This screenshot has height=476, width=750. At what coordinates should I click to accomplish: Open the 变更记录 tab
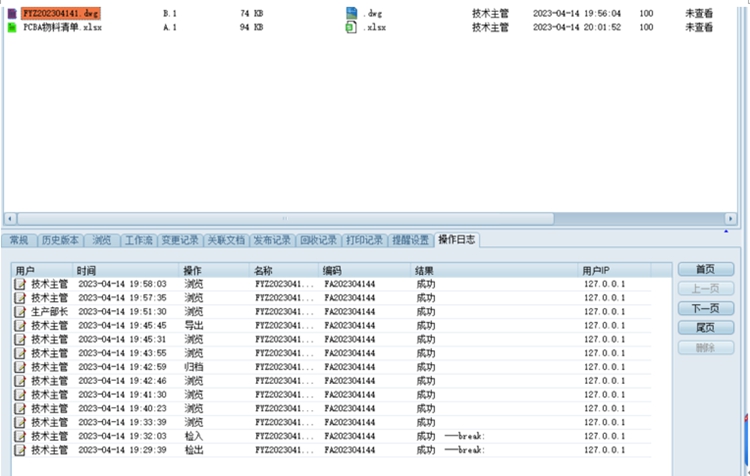180,240
